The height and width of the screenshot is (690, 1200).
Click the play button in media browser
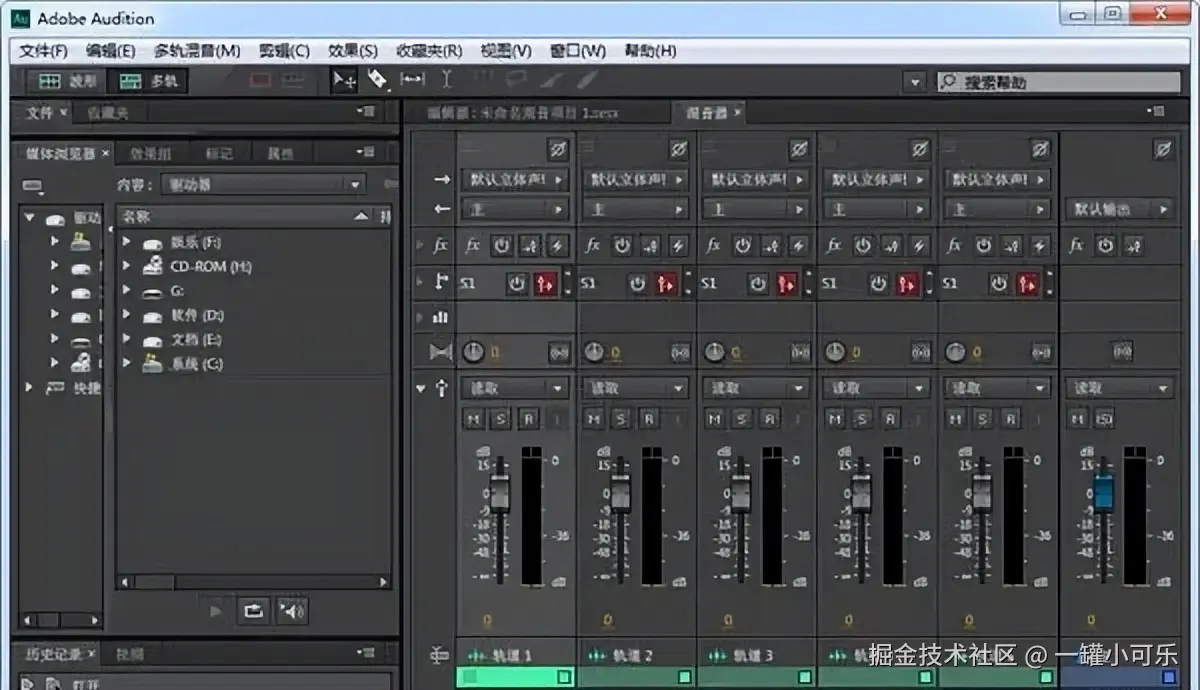click(x=216, y=609)
